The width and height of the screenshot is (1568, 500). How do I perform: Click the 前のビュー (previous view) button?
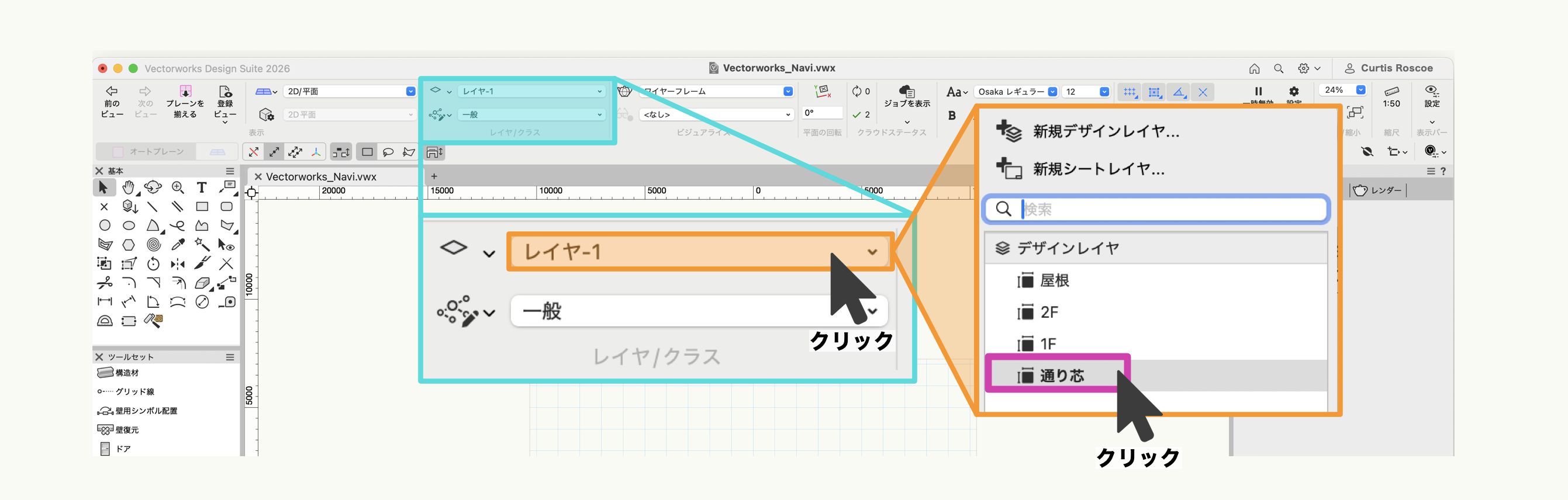(x=112, y=101)
